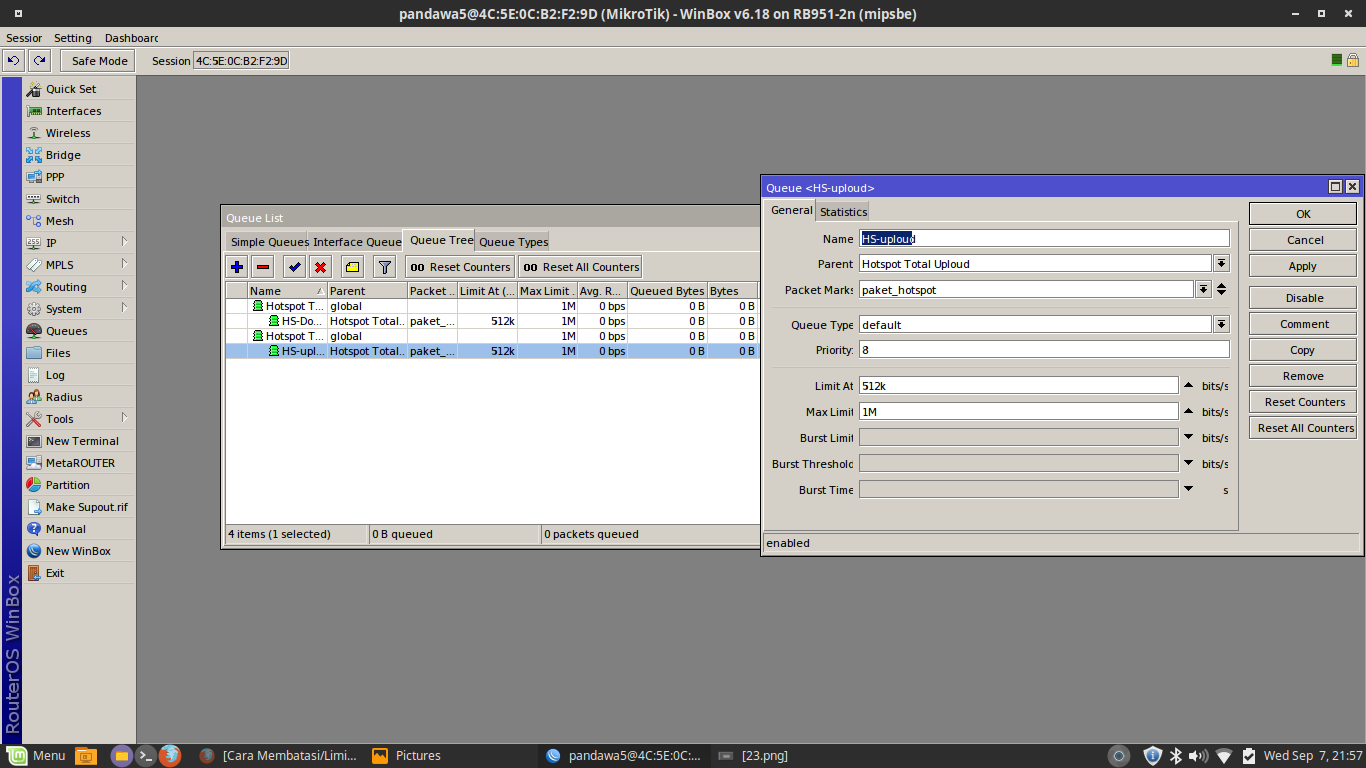Open the Setting menu
The image size is (1366, 768).
tap(73, 38)
